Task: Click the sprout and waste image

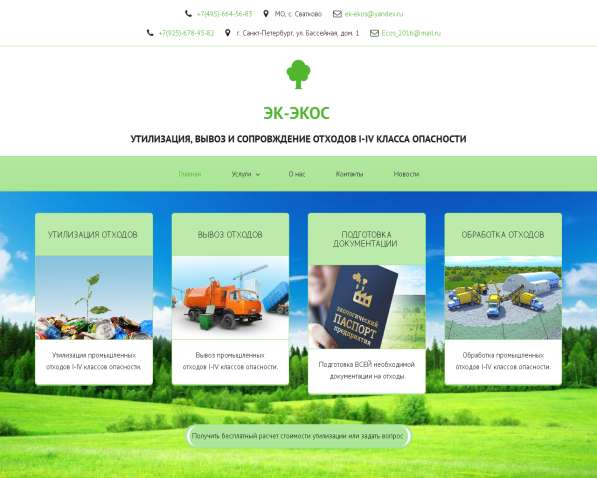Action: pyautogui.click(x=94, y=297)
